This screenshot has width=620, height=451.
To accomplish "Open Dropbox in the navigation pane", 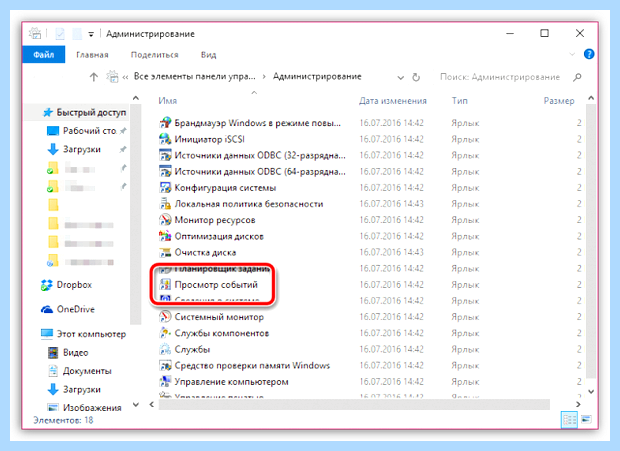I will (x=66, y=285).
